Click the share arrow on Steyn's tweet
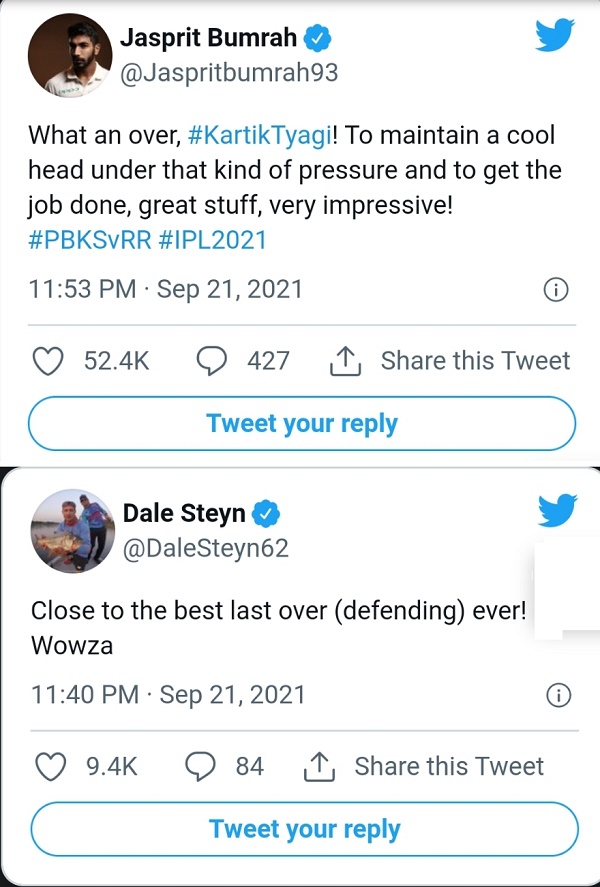This screenshot has width=600, height=887. (321, 767)
